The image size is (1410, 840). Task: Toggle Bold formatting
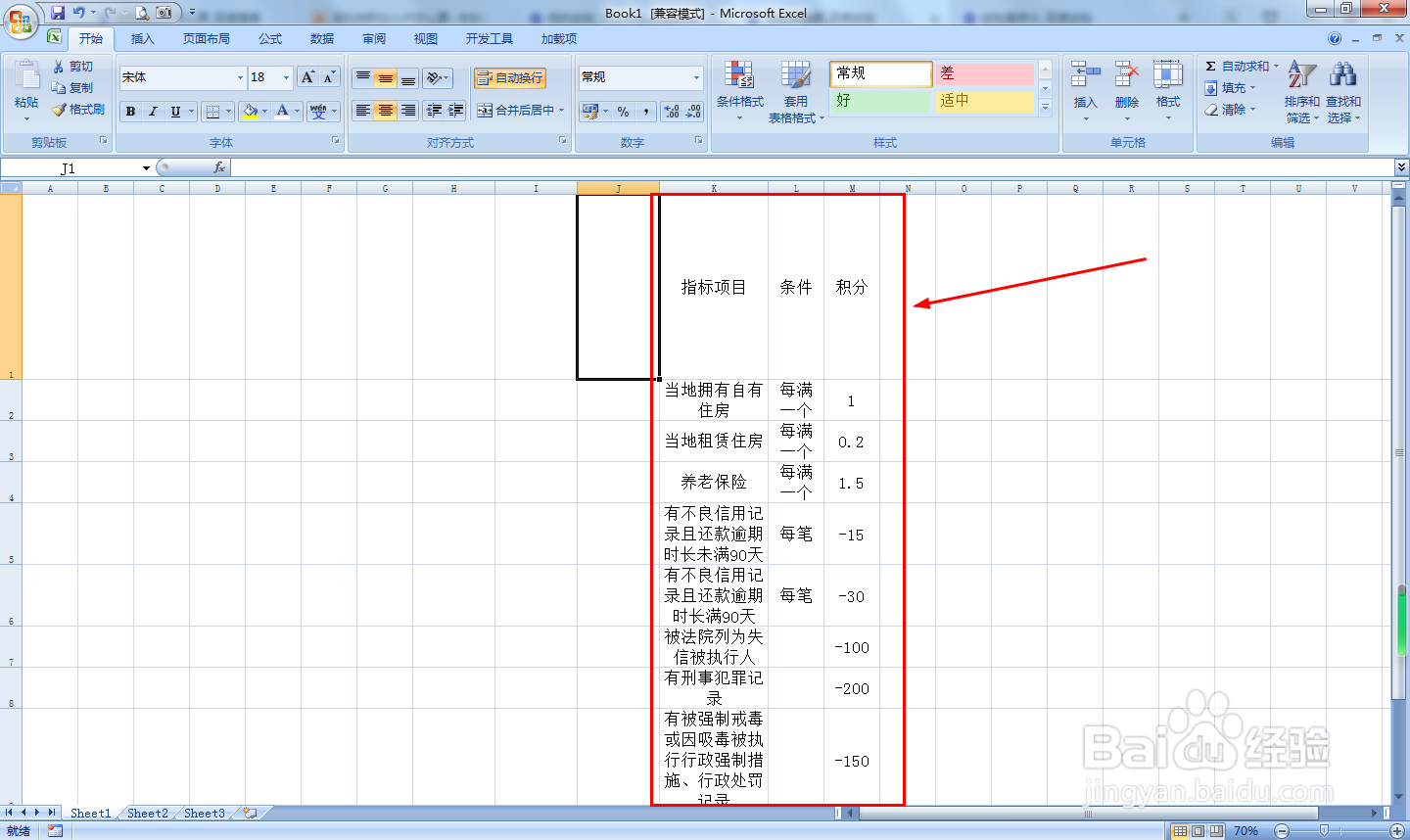(x=130, y=112)
